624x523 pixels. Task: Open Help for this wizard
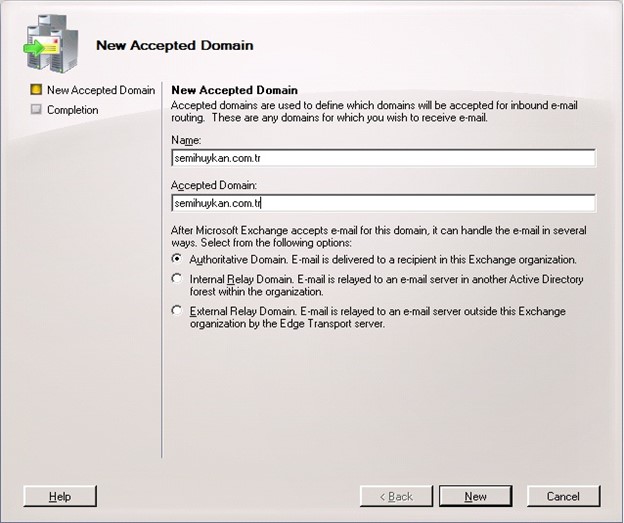(x=60, y=496)
